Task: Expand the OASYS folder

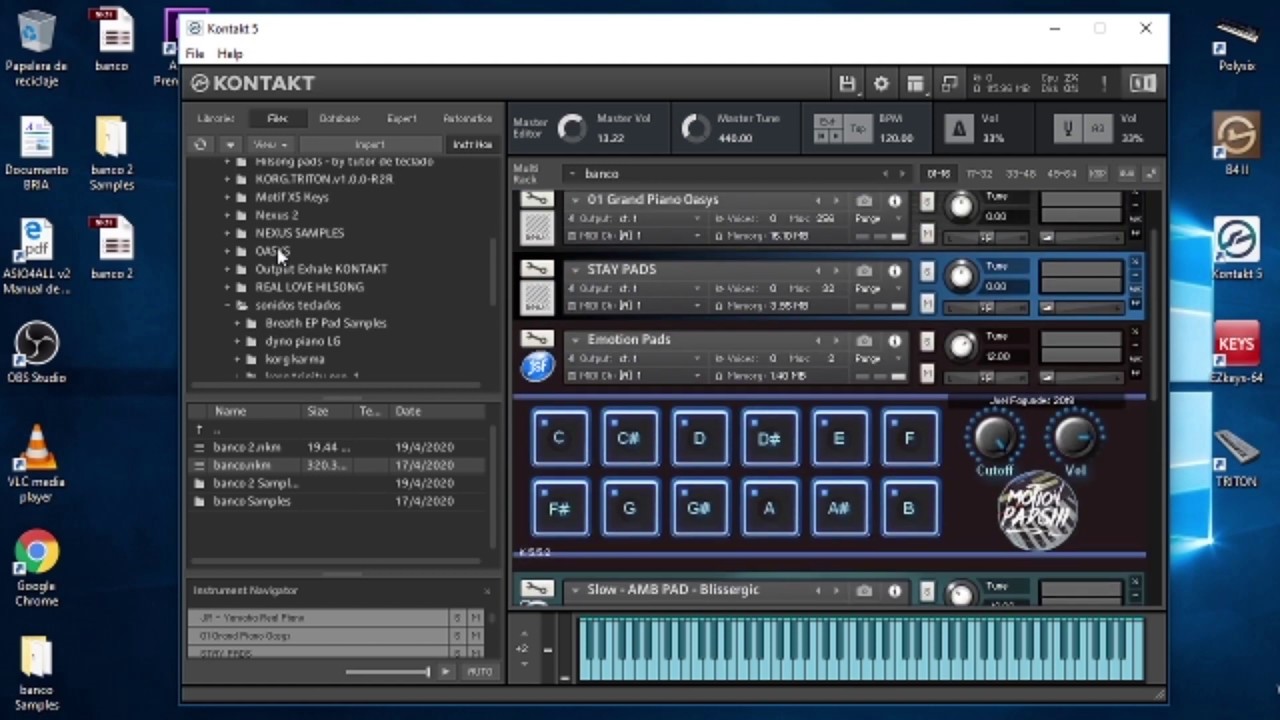Action: (228, 251)
